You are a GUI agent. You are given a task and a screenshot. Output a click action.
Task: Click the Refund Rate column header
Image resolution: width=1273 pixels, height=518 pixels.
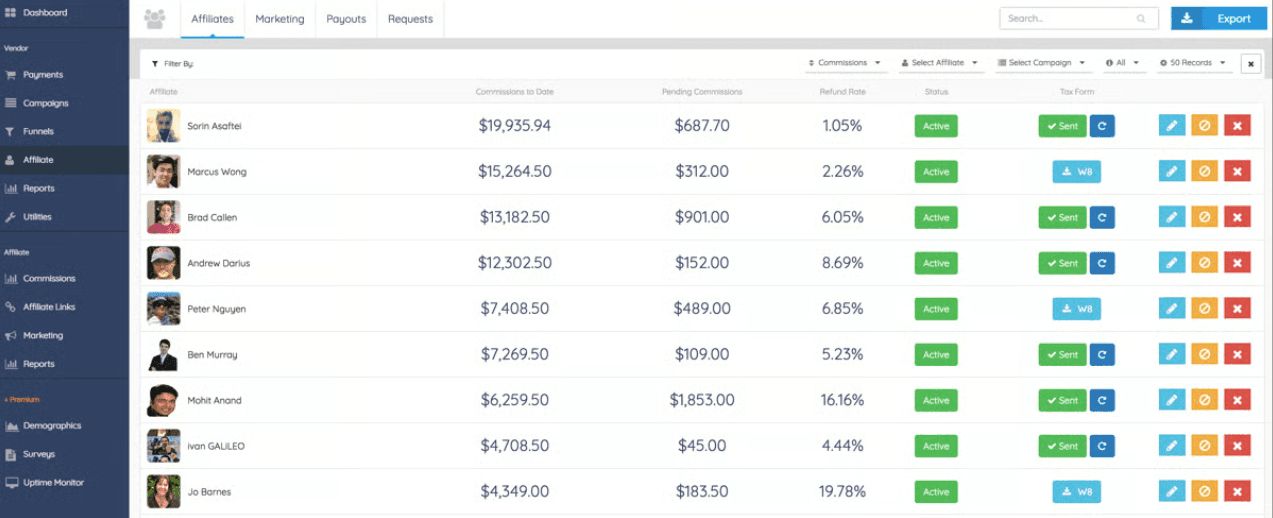tap(842, 92)
